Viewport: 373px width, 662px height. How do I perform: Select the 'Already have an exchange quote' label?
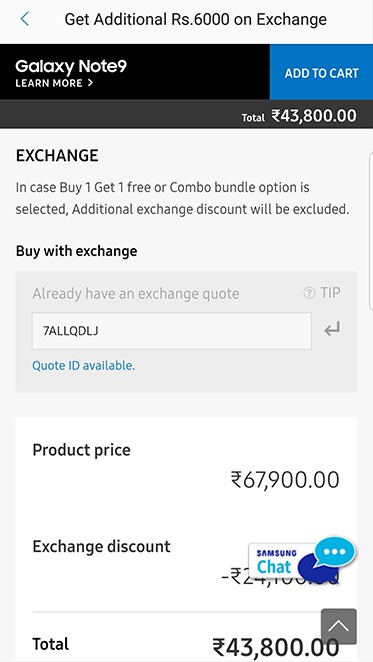tap(136, 294)
